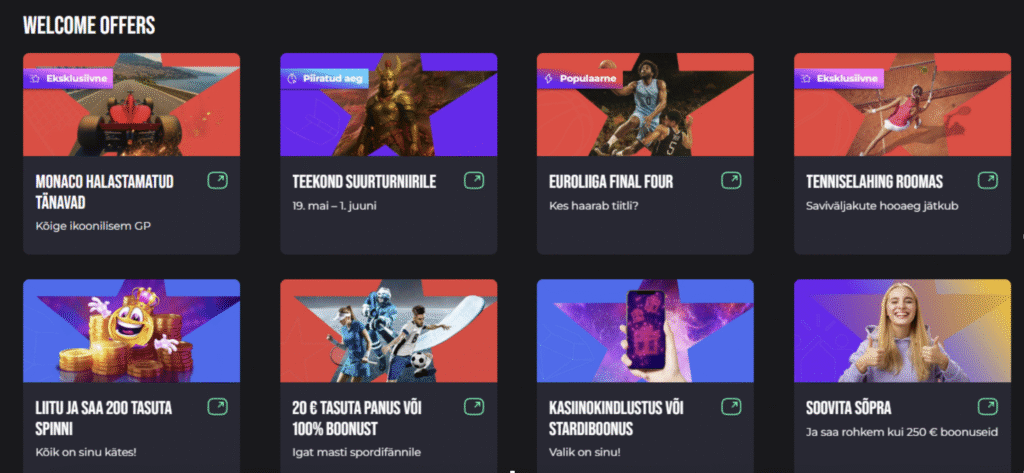Select the basketball players banner image
The width and height of the screenshot is (1024, 473).
[645, 105]
